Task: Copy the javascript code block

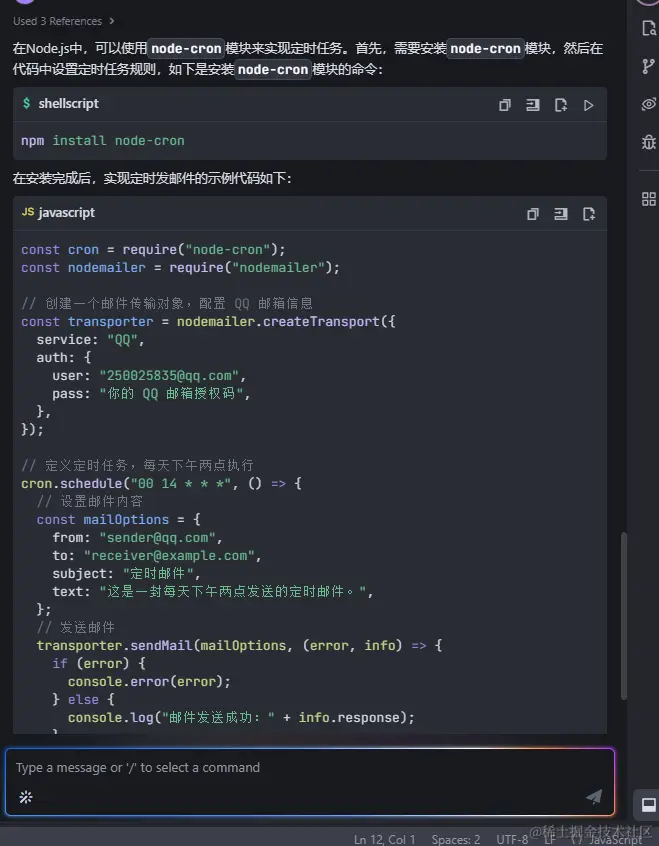Action: [x=533, y=214]
